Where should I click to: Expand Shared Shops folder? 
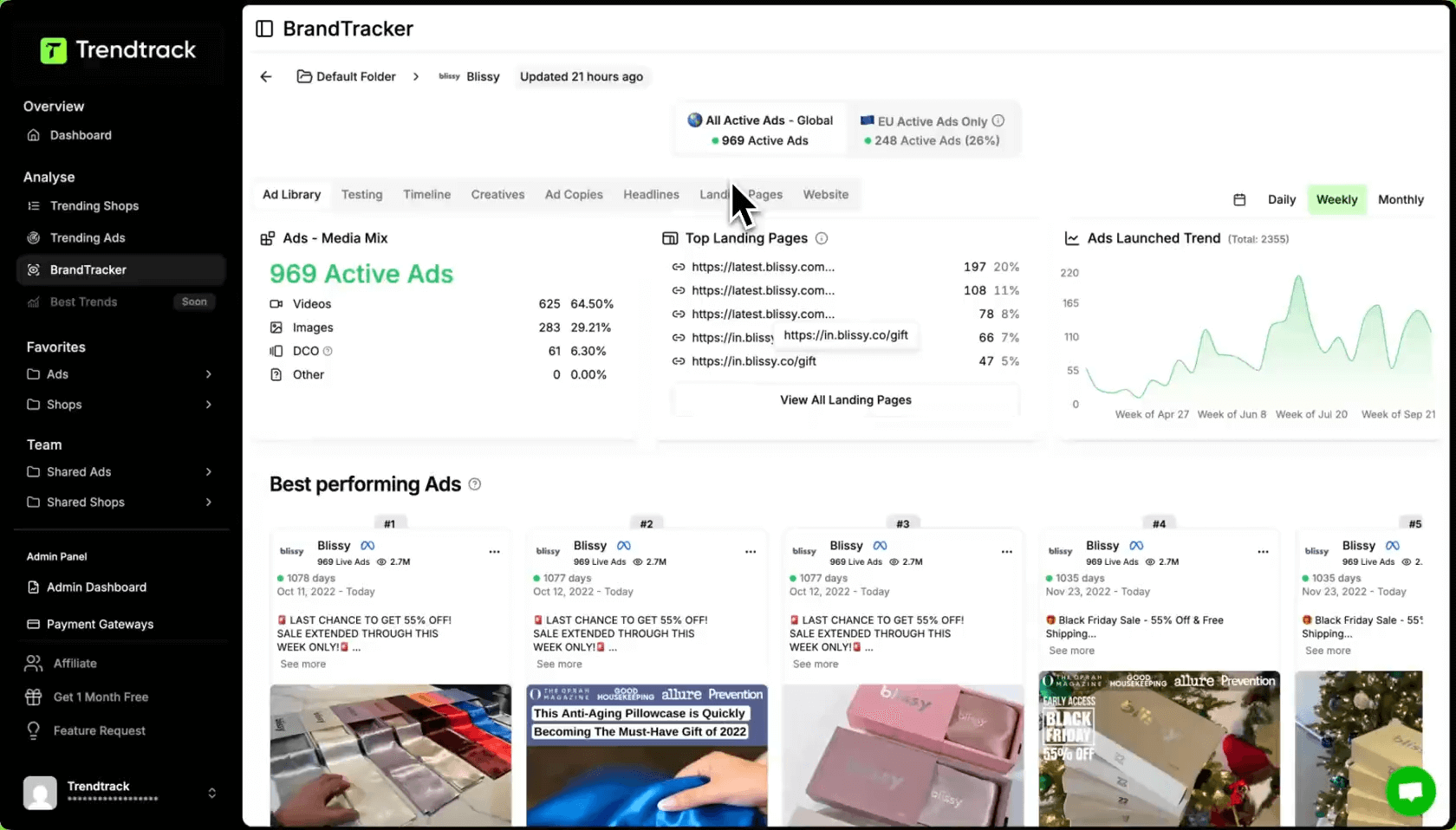click(x=120, y=503)
